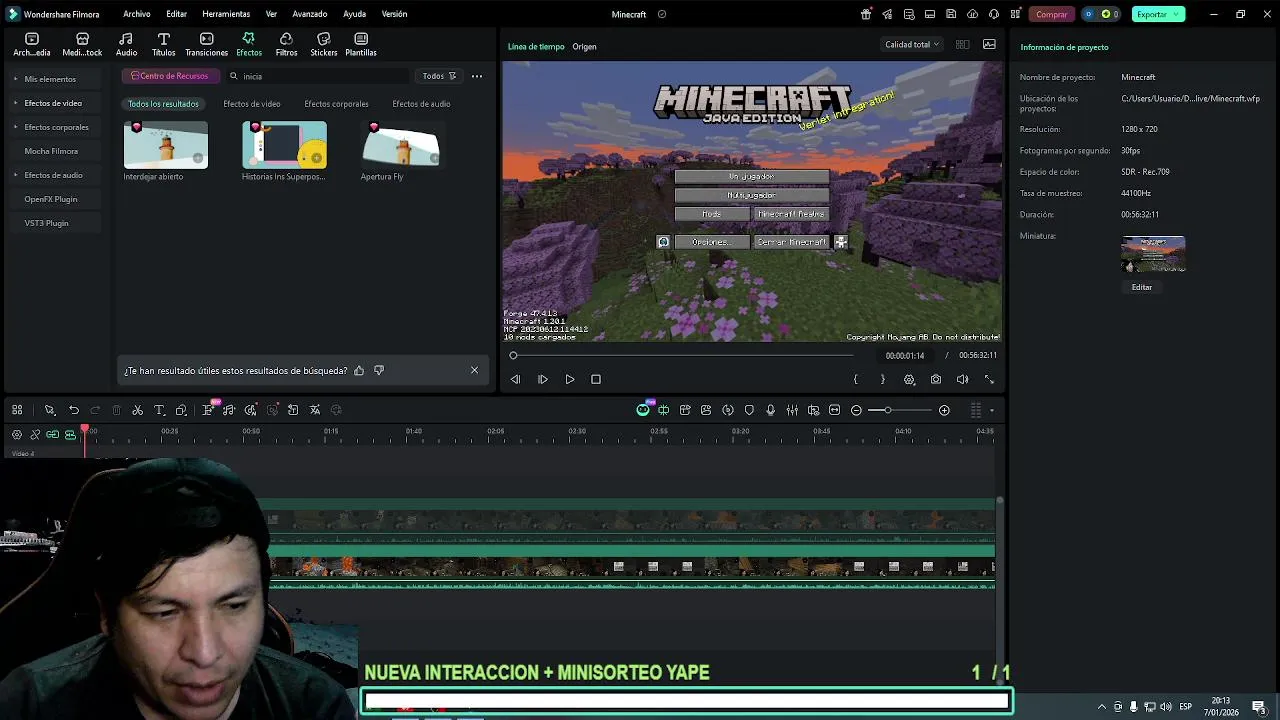Select the Interdejar abierto effect thumbnail
This screenshot has height=720, width=1280.
[x=166, y=145]
